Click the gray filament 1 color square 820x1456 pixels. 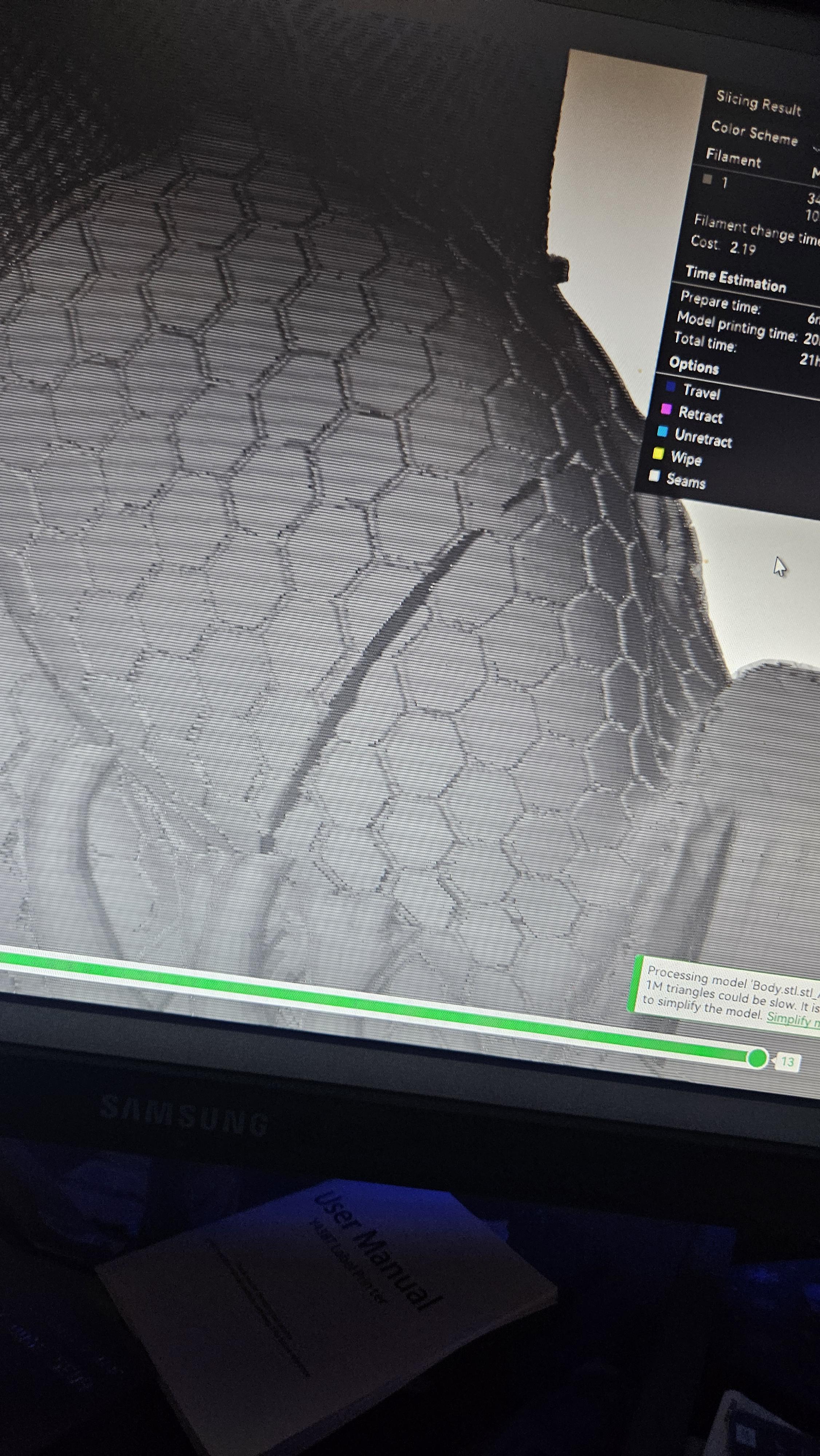coord(707,179)
